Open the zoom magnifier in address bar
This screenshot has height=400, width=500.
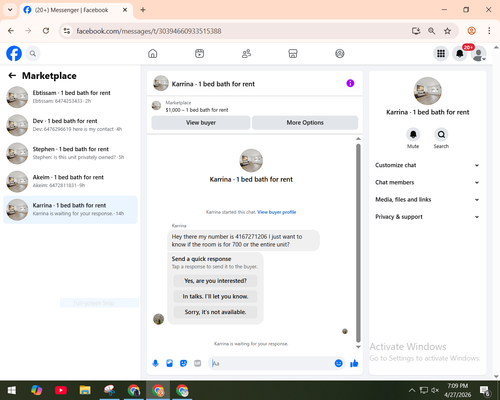point(431,31)
